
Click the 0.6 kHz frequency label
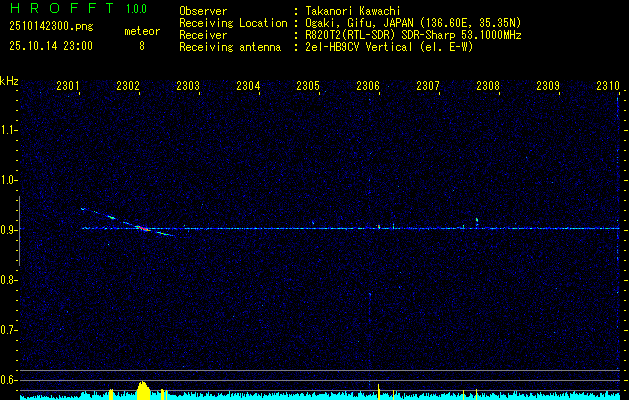8,380
